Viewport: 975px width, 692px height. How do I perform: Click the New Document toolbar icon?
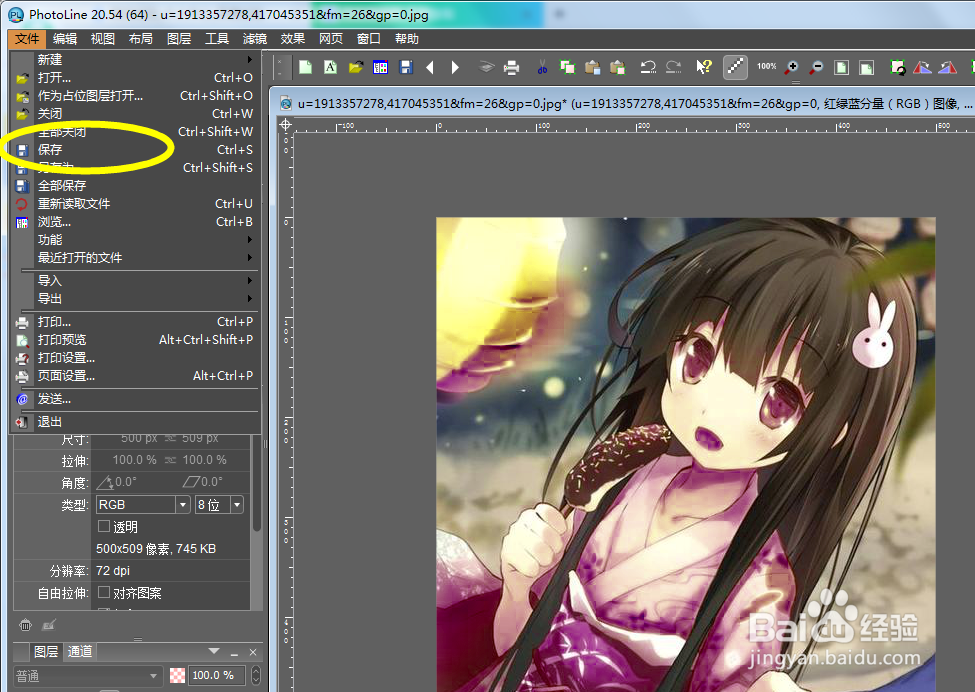tap(305, 67)
